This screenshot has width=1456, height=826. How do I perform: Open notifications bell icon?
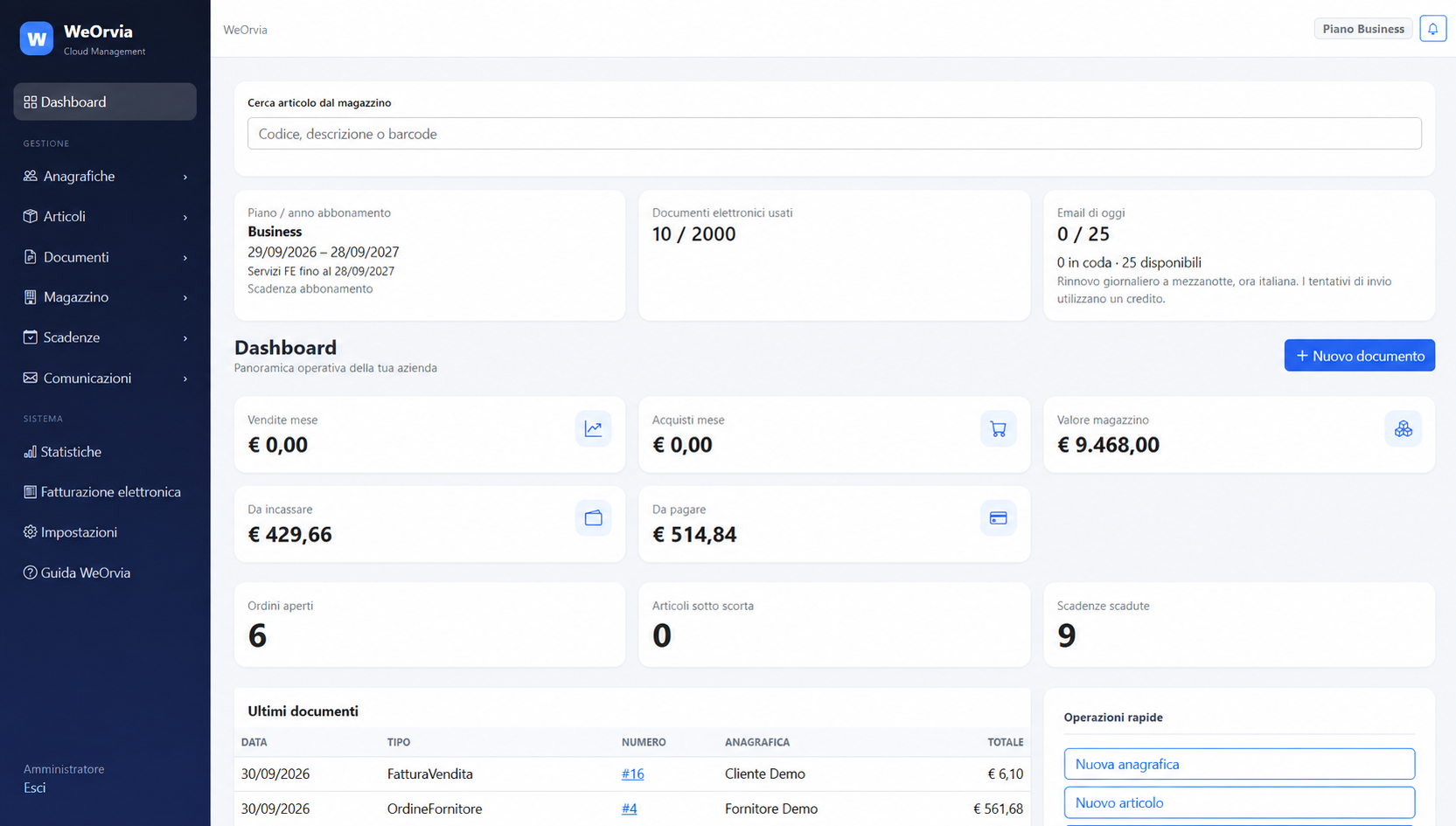(x=1432, y=29)
